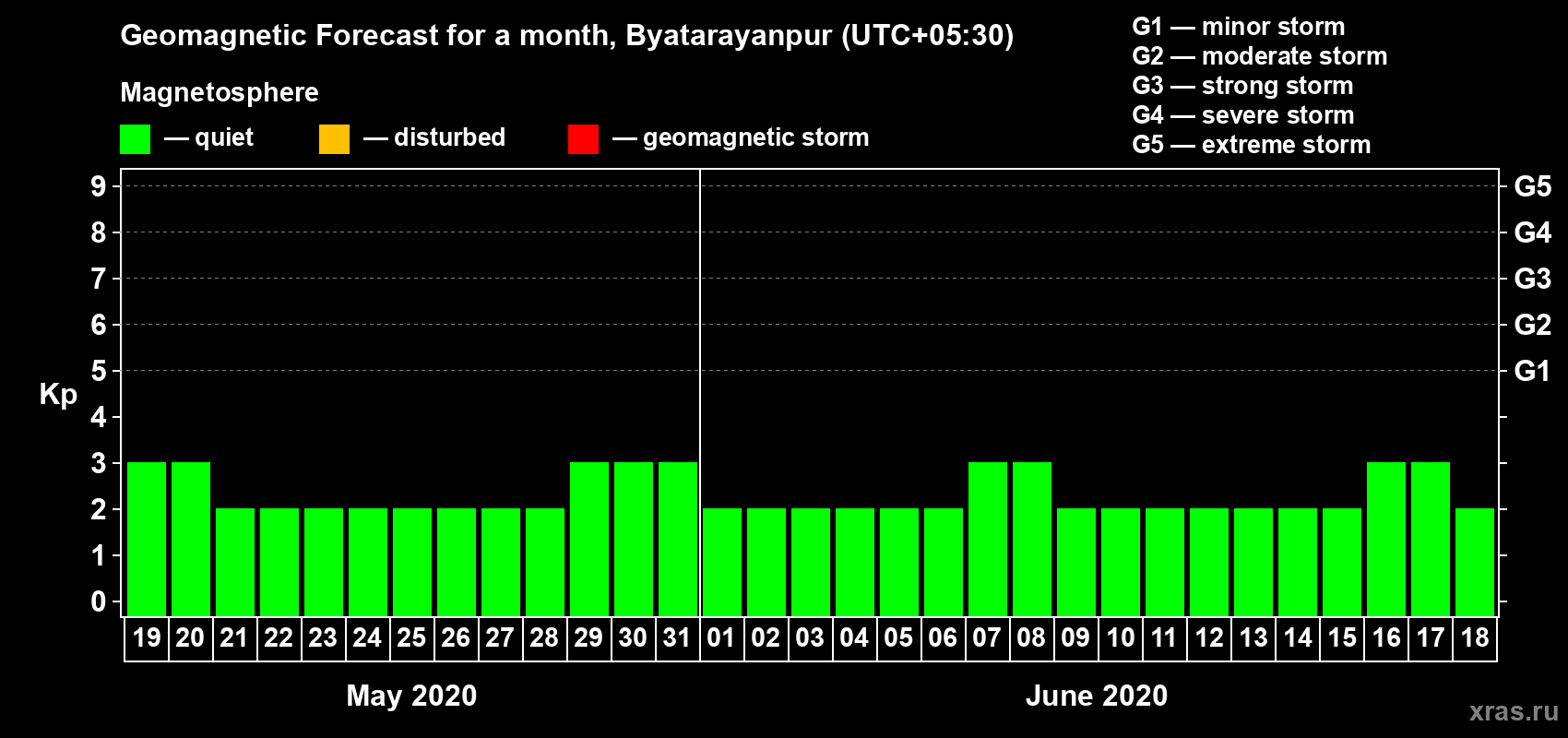The image size is (1568, 738).
Task: Select the bar for May 31
Action: coord(678,539)
